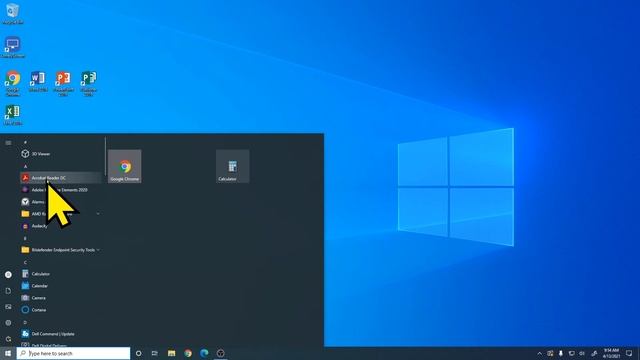The image size is (640, 360).
Task: Select the Recycle Bin desktop icon
Action: (x=13, y=13)
